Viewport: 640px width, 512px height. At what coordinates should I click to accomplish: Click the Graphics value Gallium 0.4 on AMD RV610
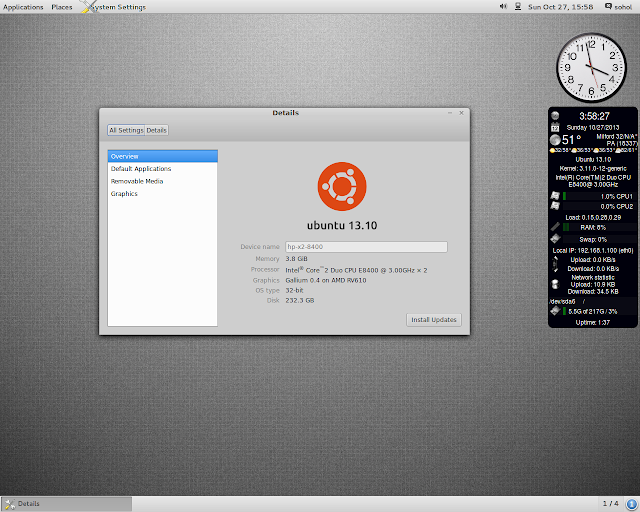[326, 280]
